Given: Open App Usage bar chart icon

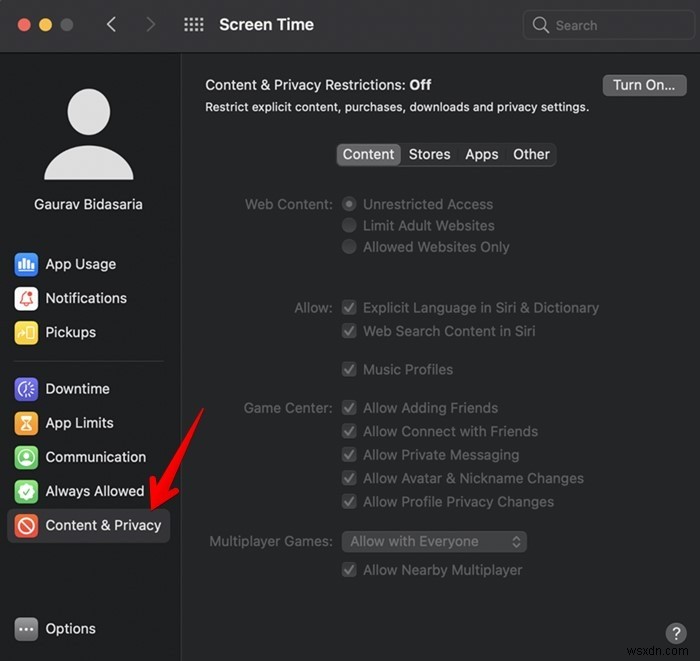Looking at the screenshot, I should (x=26, y=264).
